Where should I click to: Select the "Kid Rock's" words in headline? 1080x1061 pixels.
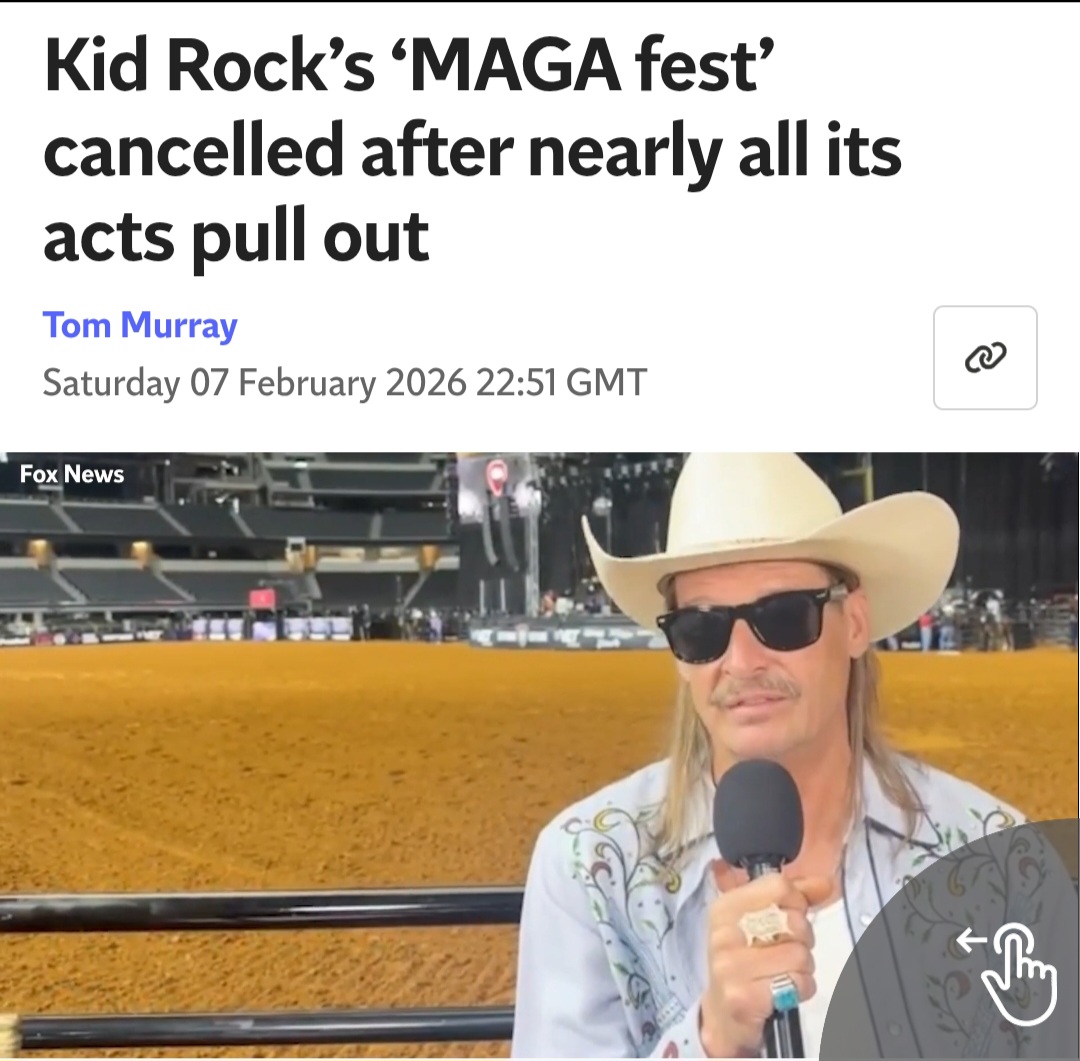[209, 67]
